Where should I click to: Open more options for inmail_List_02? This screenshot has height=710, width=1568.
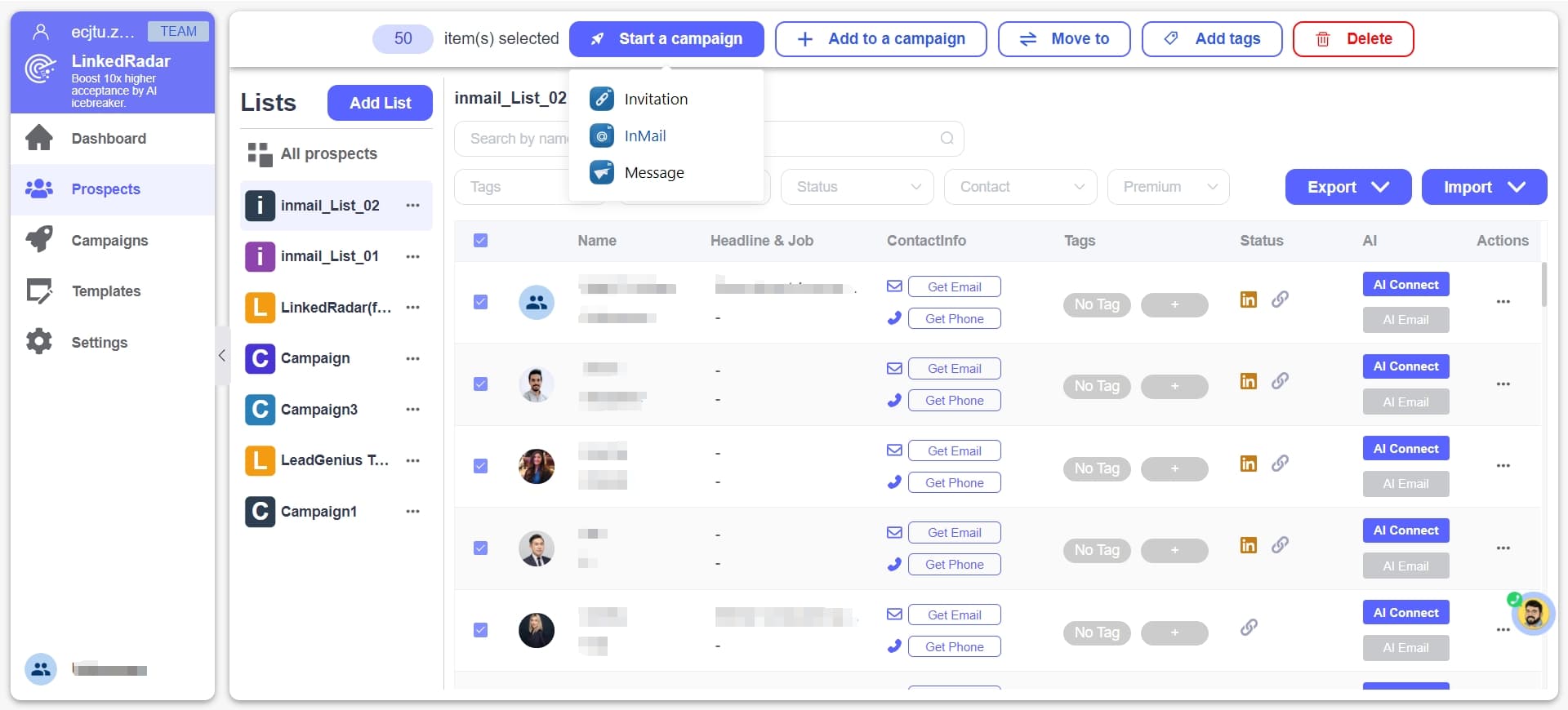[413, 206]
